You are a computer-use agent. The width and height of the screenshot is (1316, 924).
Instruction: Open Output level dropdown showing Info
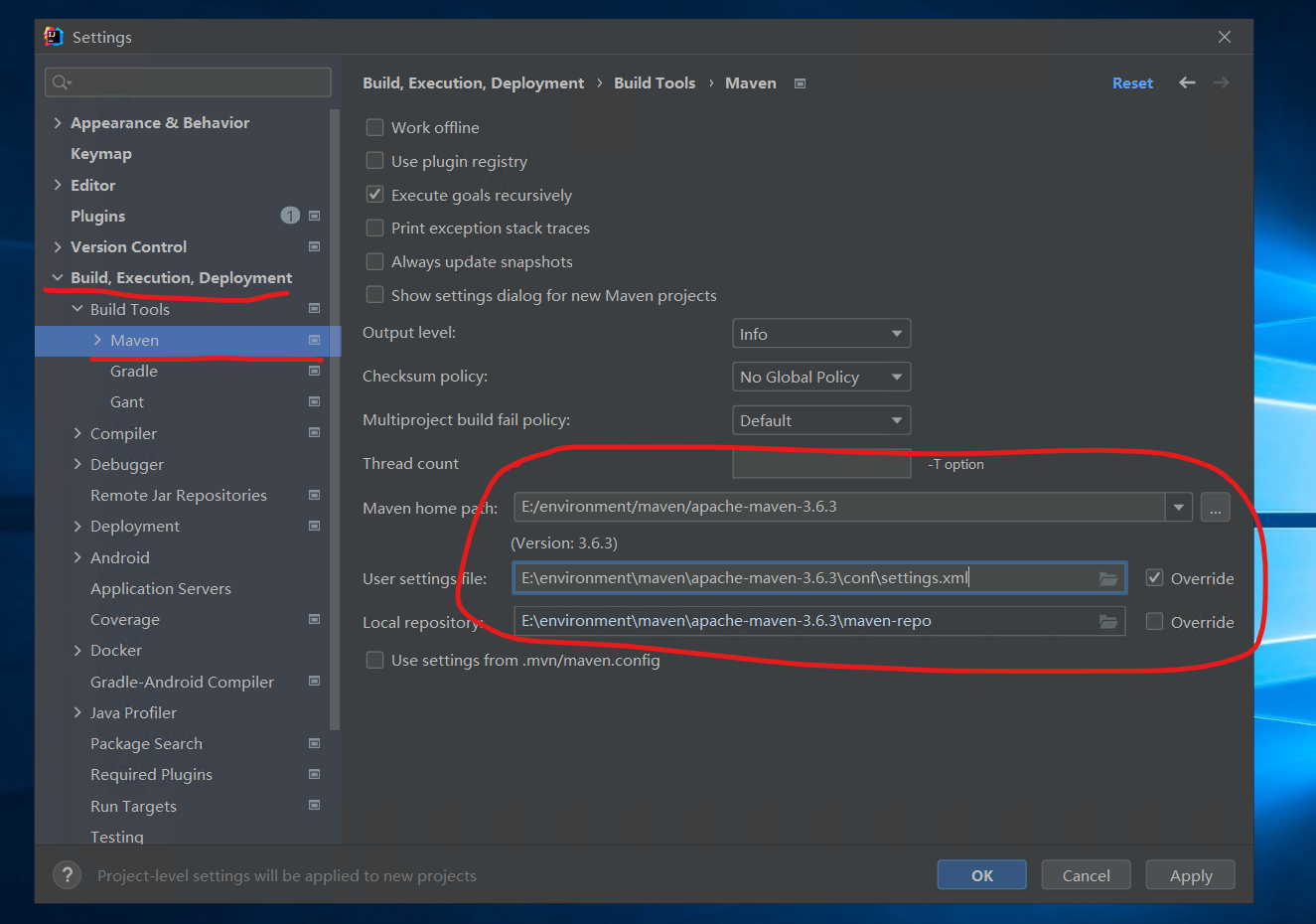[x=821, y=334]
